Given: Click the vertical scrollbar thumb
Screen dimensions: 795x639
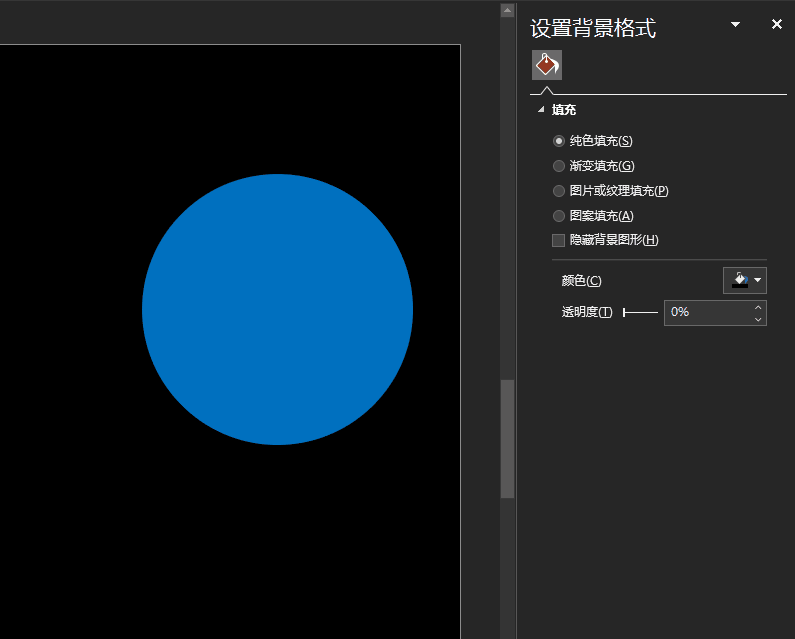Looking at the screenshot, I should [508, 439].
